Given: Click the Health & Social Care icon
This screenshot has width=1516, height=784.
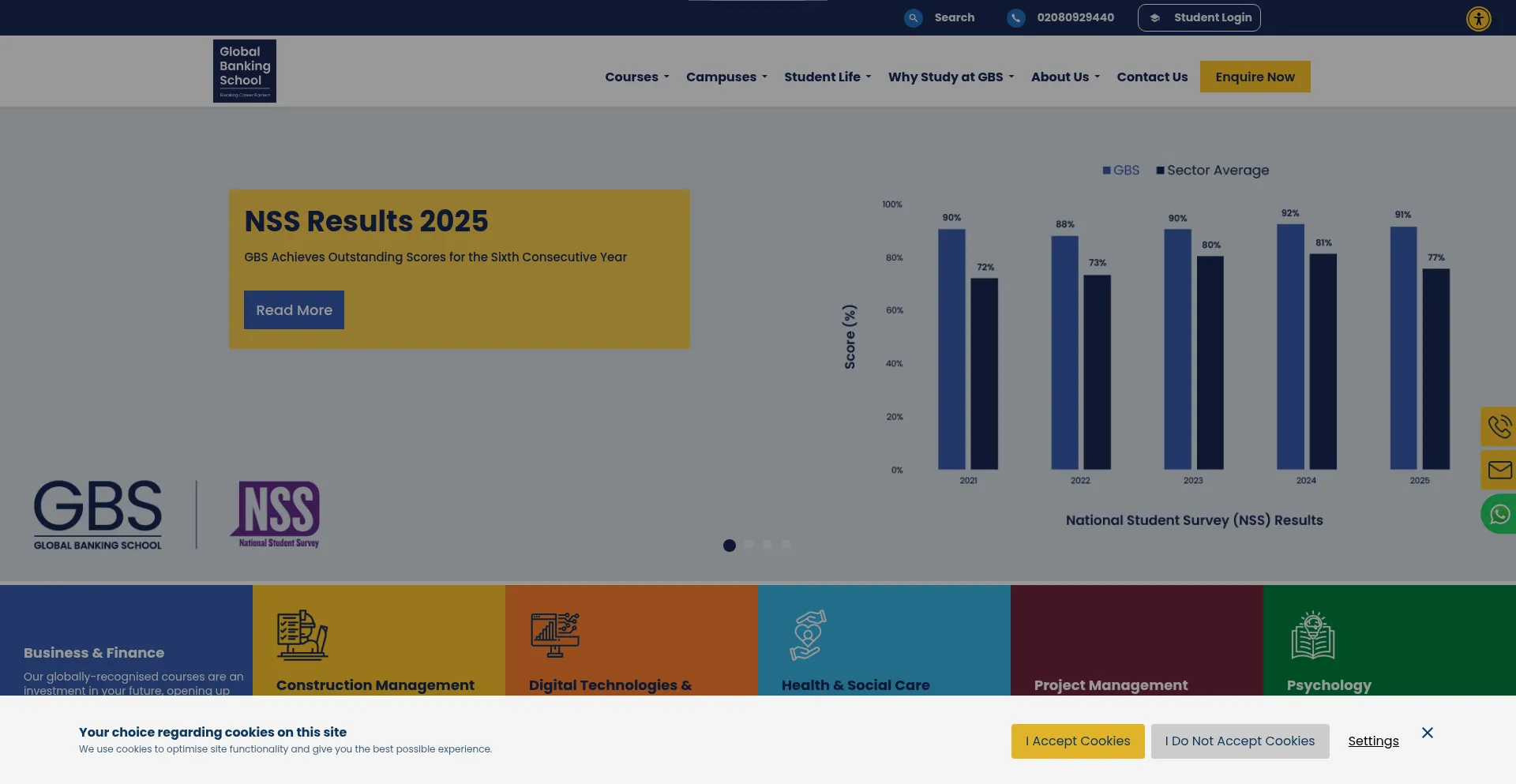Looking at the screenshot, I should [808, 635].
